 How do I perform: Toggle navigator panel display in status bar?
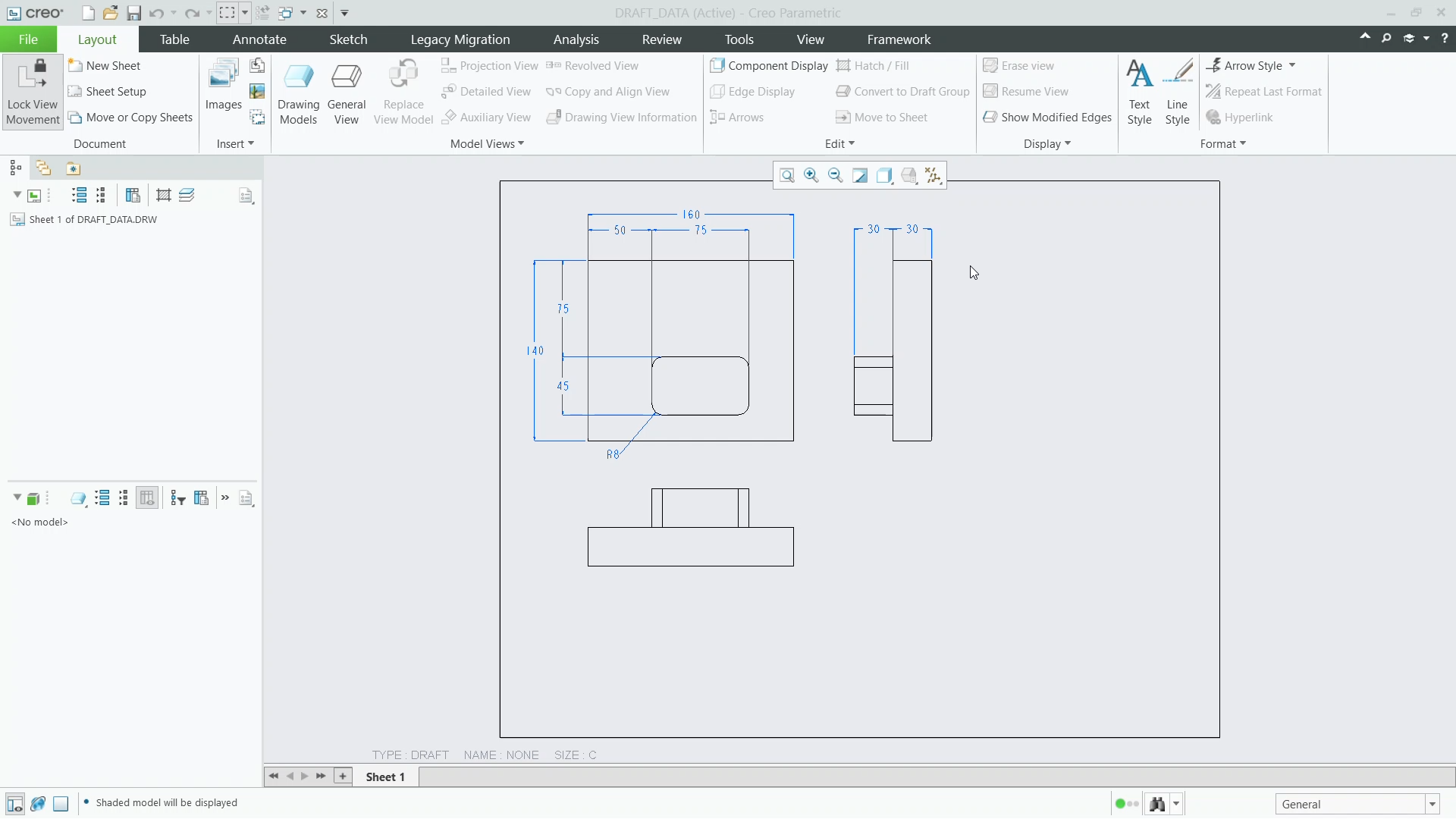point(14,804)
